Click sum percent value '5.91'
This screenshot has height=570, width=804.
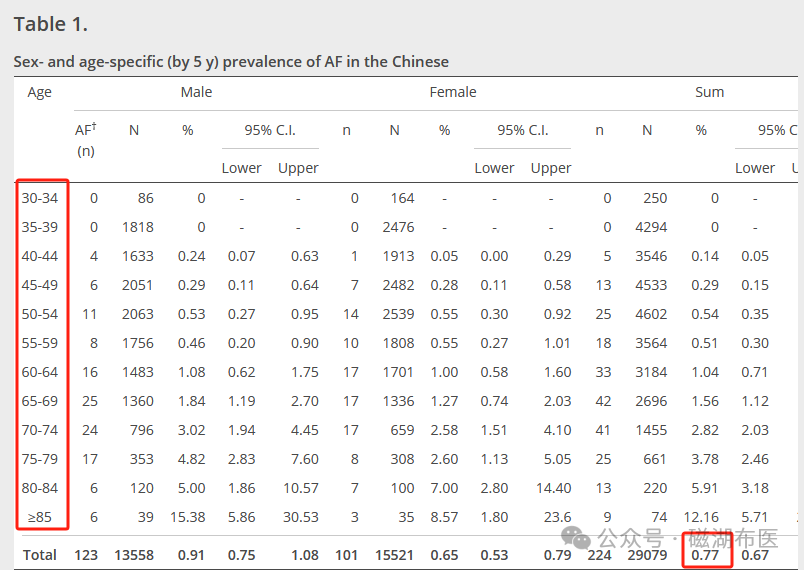click(705, 487)
